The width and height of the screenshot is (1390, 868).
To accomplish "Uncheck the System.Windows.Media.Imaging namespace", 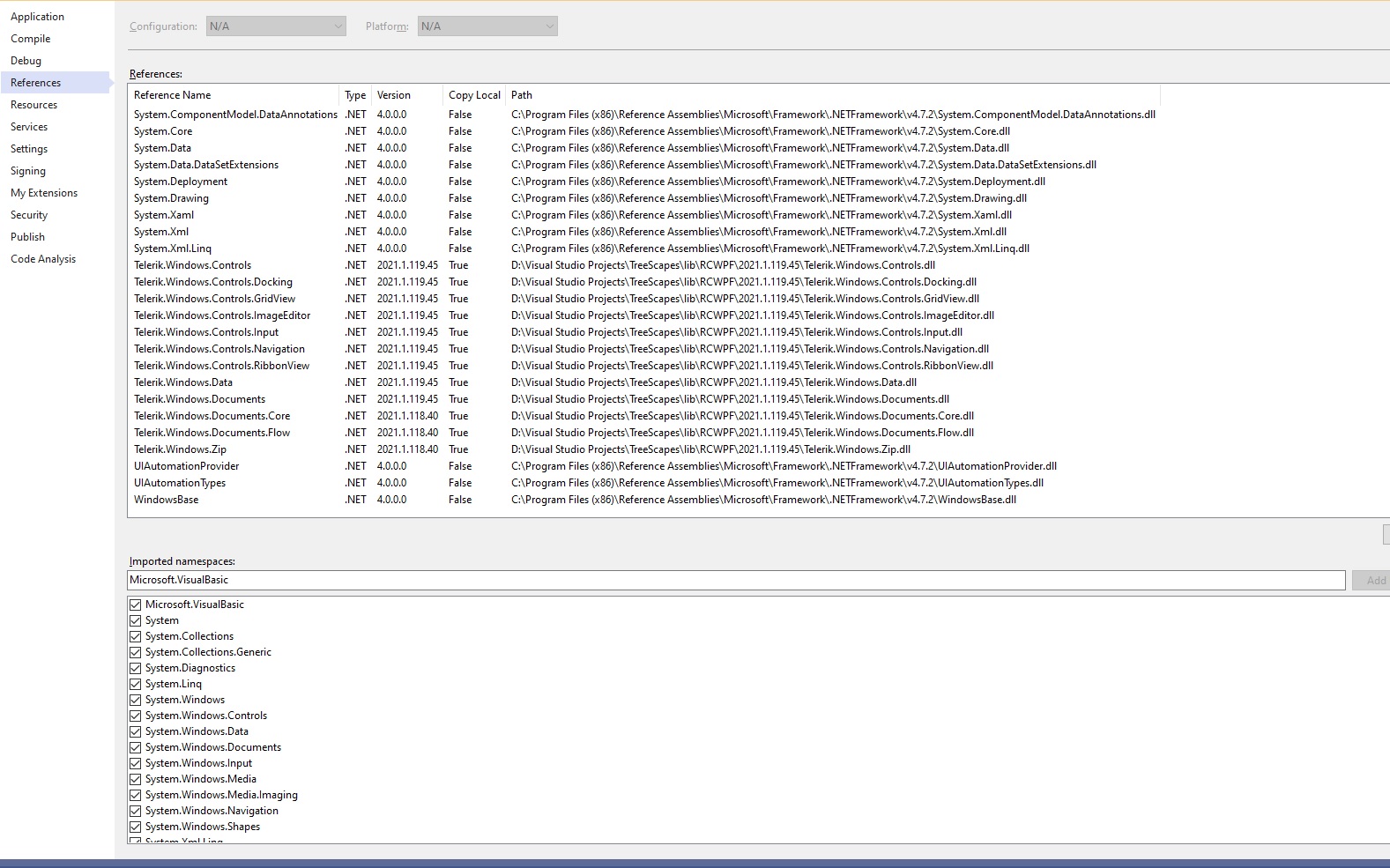I will click(136, 795).
